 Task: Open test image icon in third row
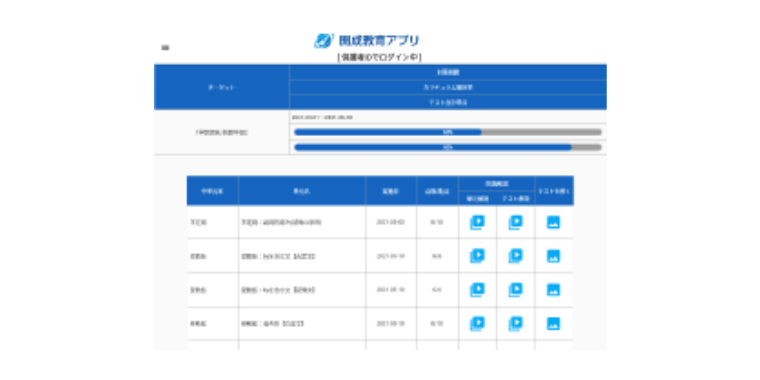click(x=554, y=290)
